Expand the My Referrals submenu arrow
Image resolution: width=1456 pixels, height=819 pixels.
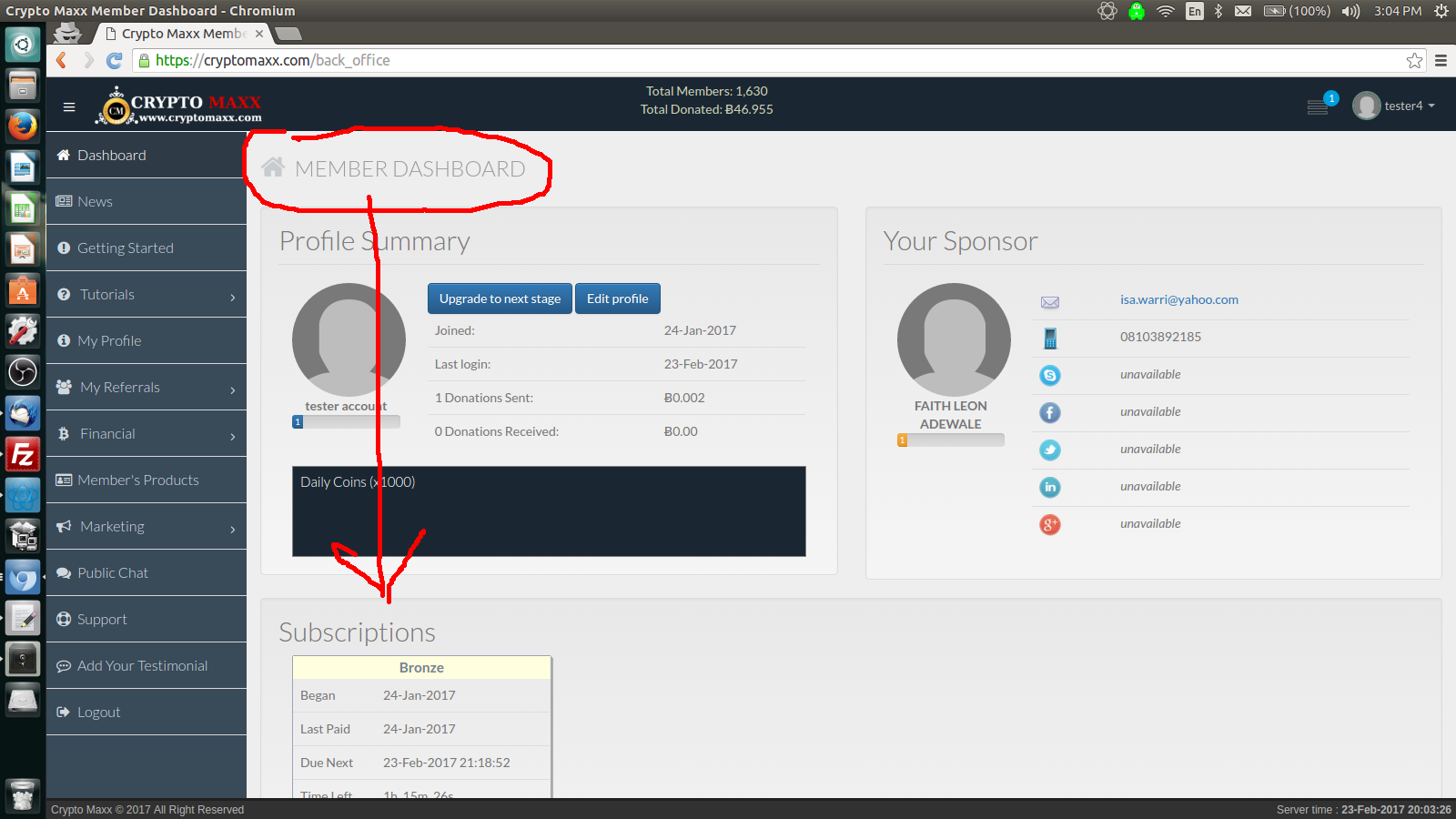click(233, 389)
